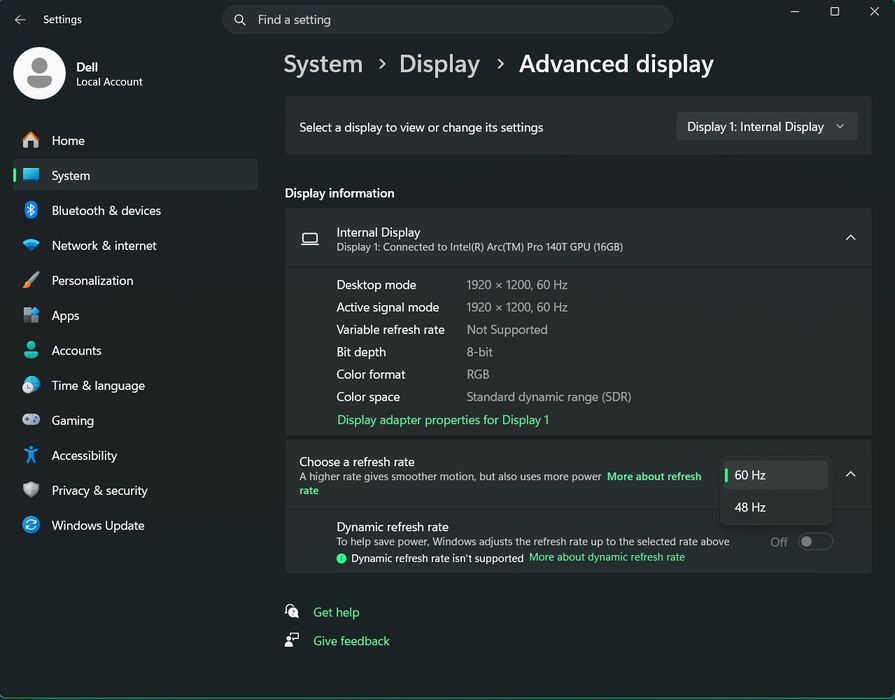The height and width of the screenshot is (700, 895).
Task: Toggle the Dynamic refresh rate switch
Action: (815, 542)
